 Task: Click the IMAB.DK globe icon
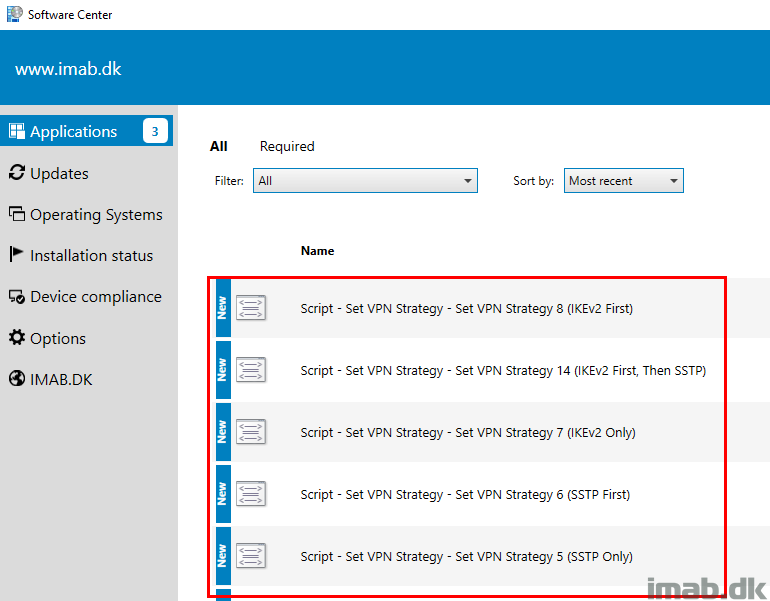pos(17,379)
